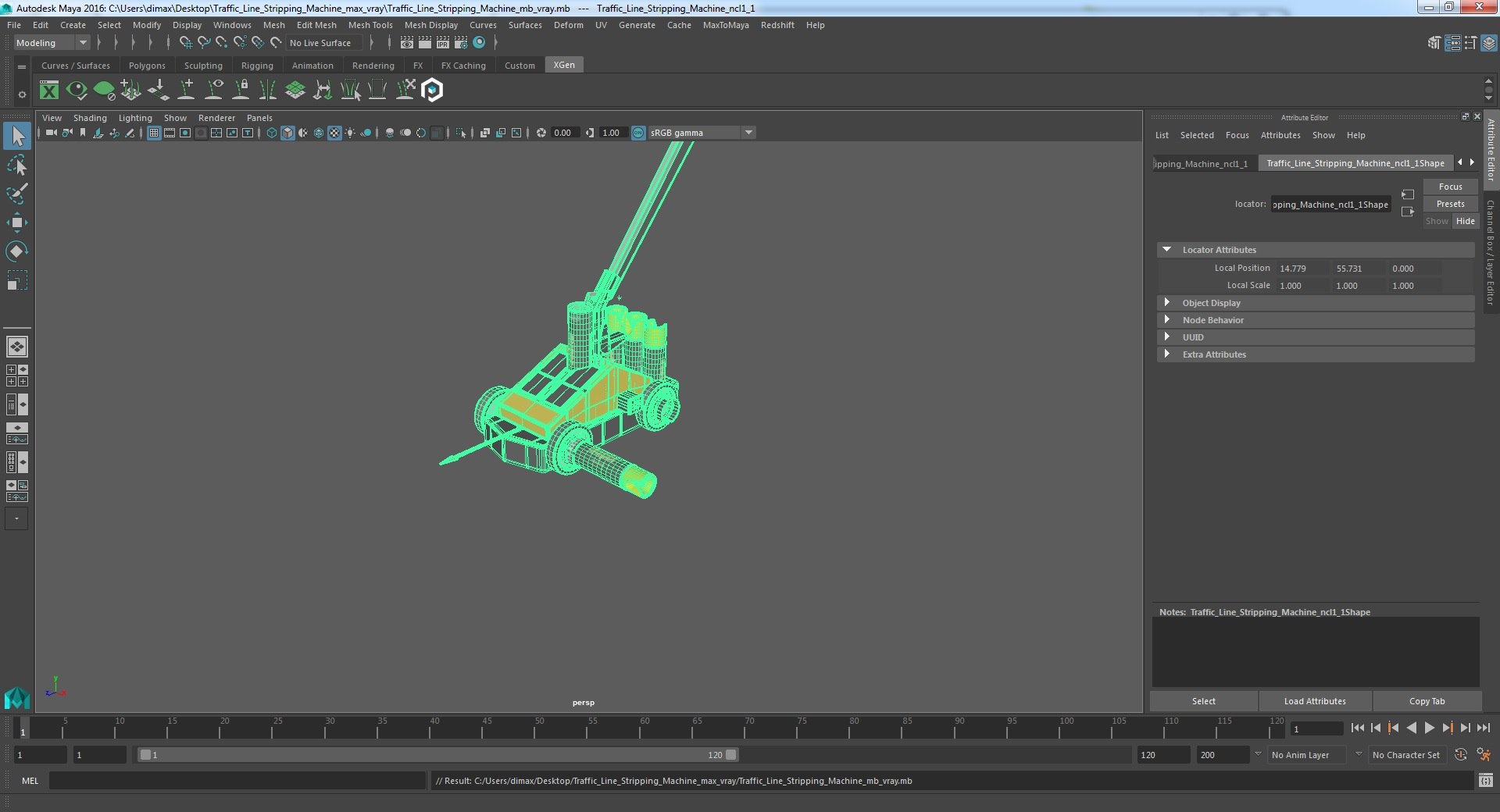This screenshot has width=1500, height=812.
Task: Toggle Grid display in viewport toolbar
Action: 154,133
